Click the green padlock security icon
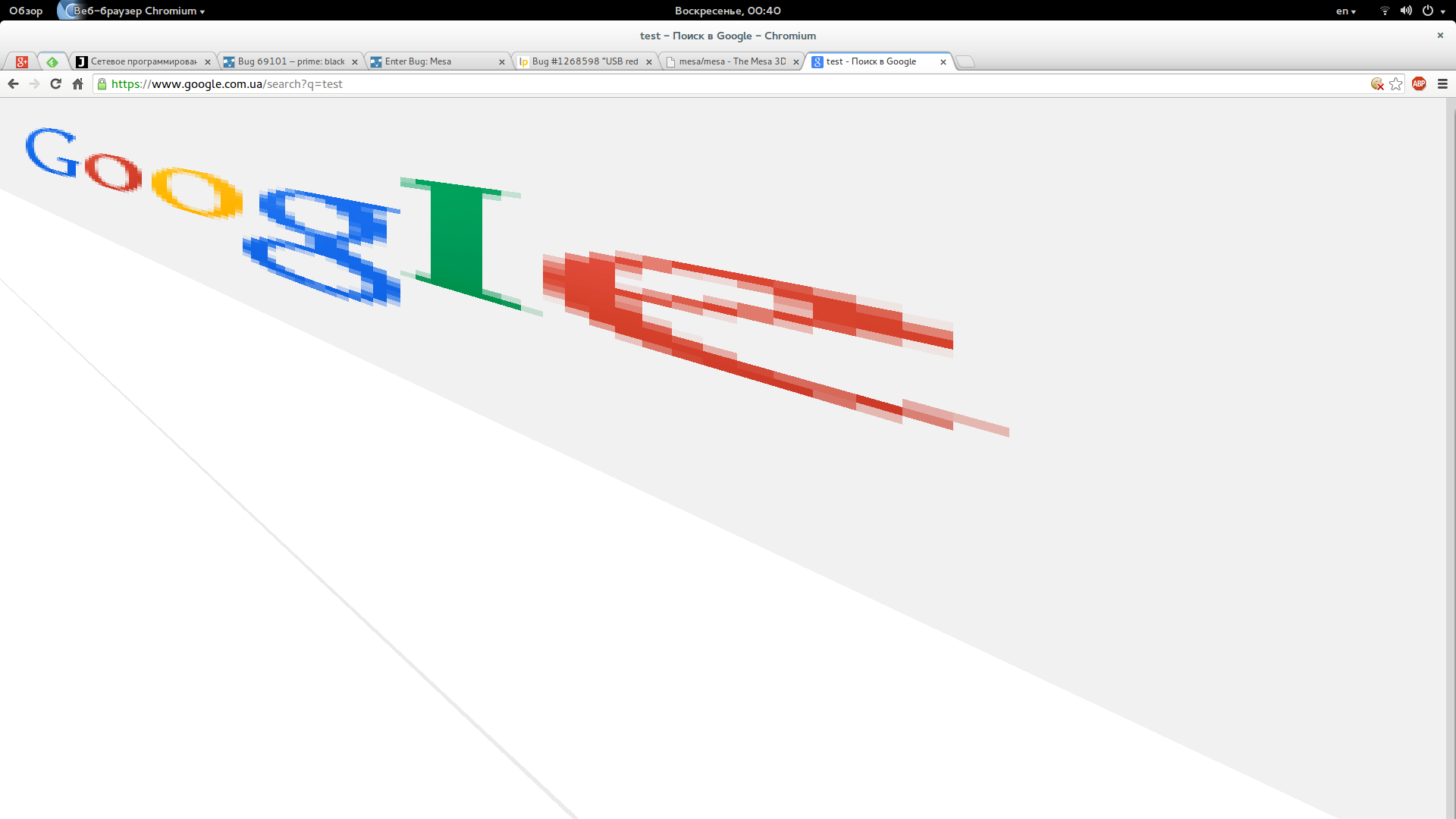Viewport: 1456px width, 819px height. (x=102, y=84)
